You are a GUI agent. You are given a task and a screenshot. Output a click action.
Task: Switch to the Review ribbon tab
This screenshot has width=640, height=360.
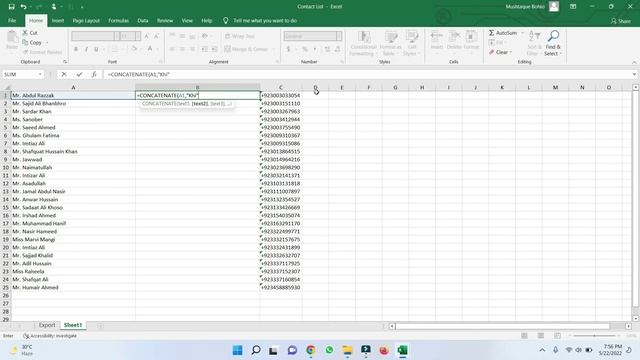click(165, 20)
